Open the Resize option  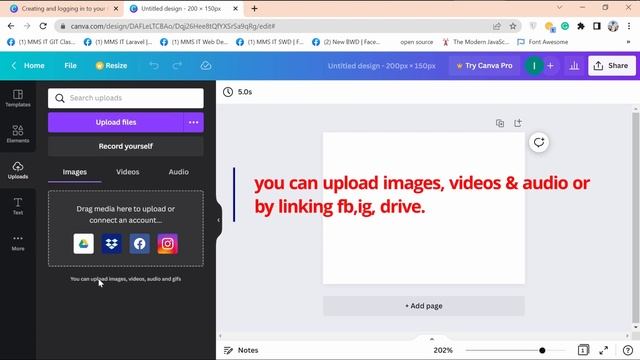pos(111,65)
